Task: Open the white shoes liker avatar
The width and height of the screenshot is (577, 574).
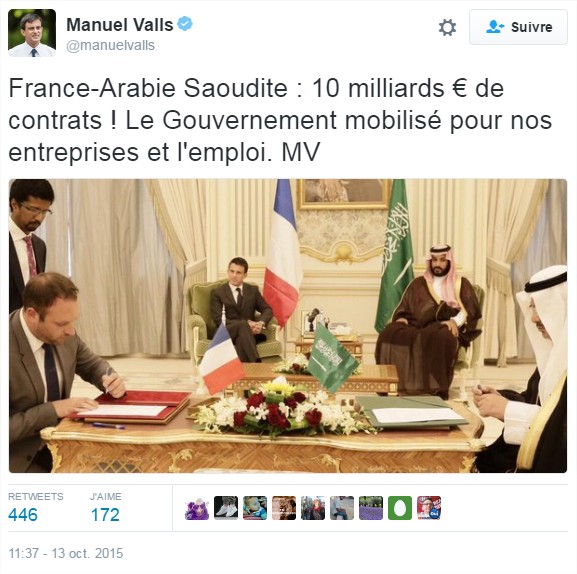Action: coord(226,508)
